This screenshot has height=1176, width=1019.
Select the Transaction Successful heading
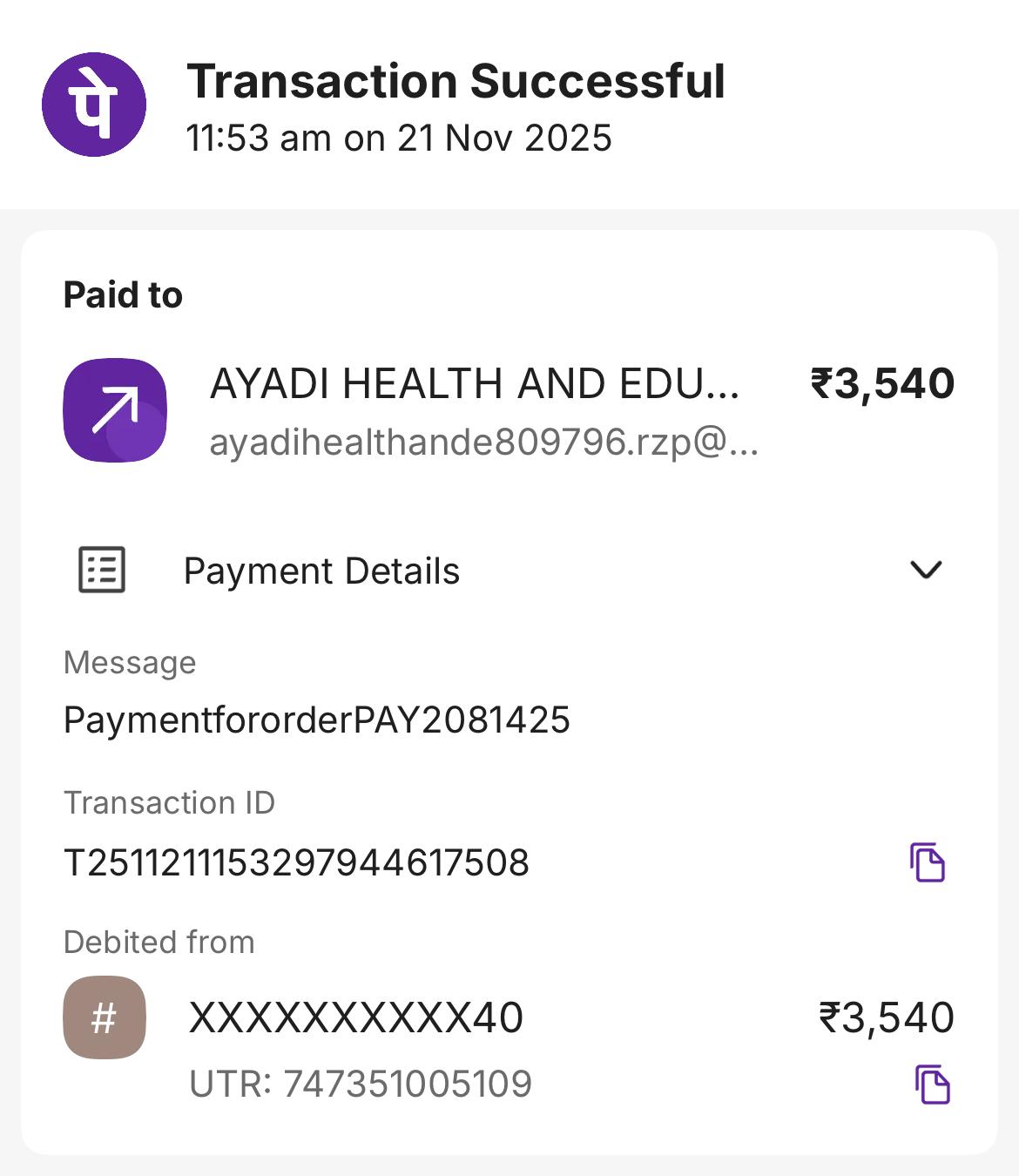coord(456,82)
